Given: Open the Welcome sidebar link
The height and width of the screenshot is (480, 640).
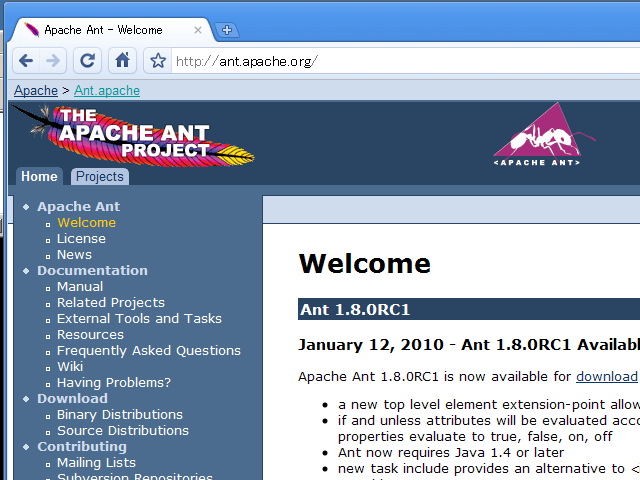Looking at the screenshot, I should tap(86, 222).
